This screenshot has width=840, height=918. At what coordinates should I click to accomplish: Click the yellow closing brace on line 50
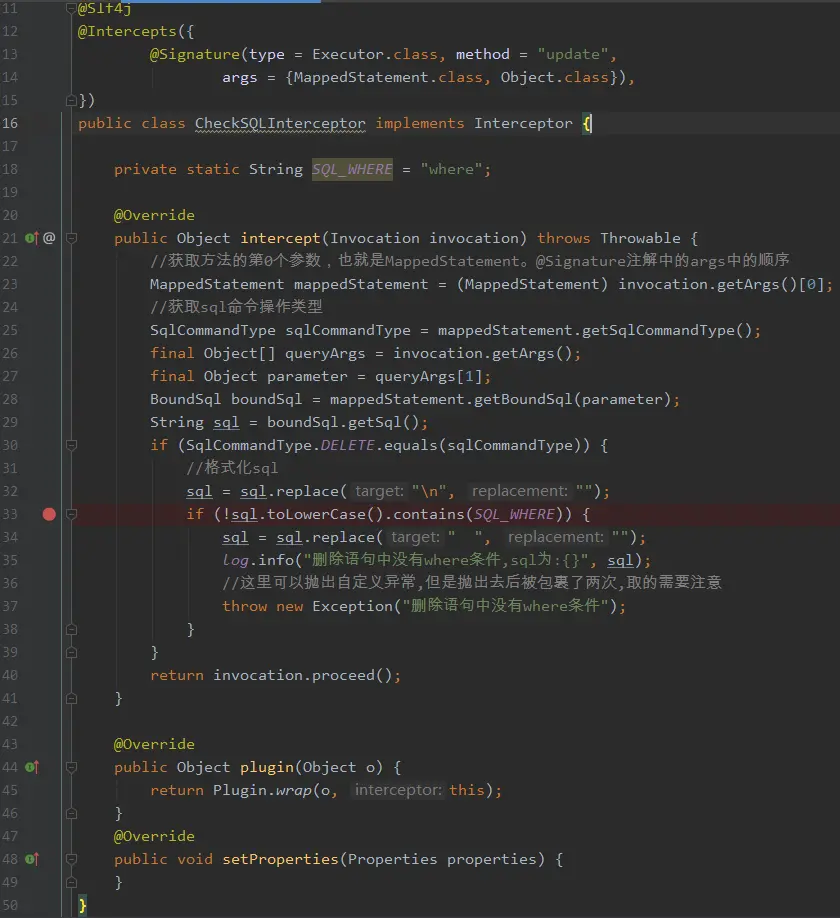tap(83, 905)
